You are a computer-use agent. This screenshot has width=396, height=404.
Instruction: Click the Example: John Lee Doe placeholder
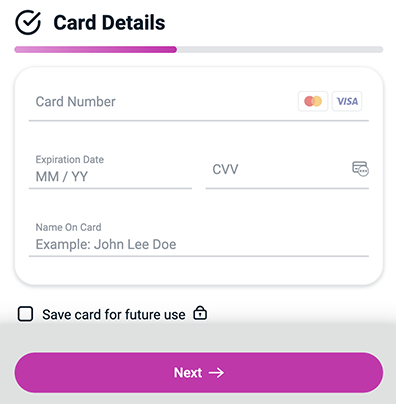point(106,244)
